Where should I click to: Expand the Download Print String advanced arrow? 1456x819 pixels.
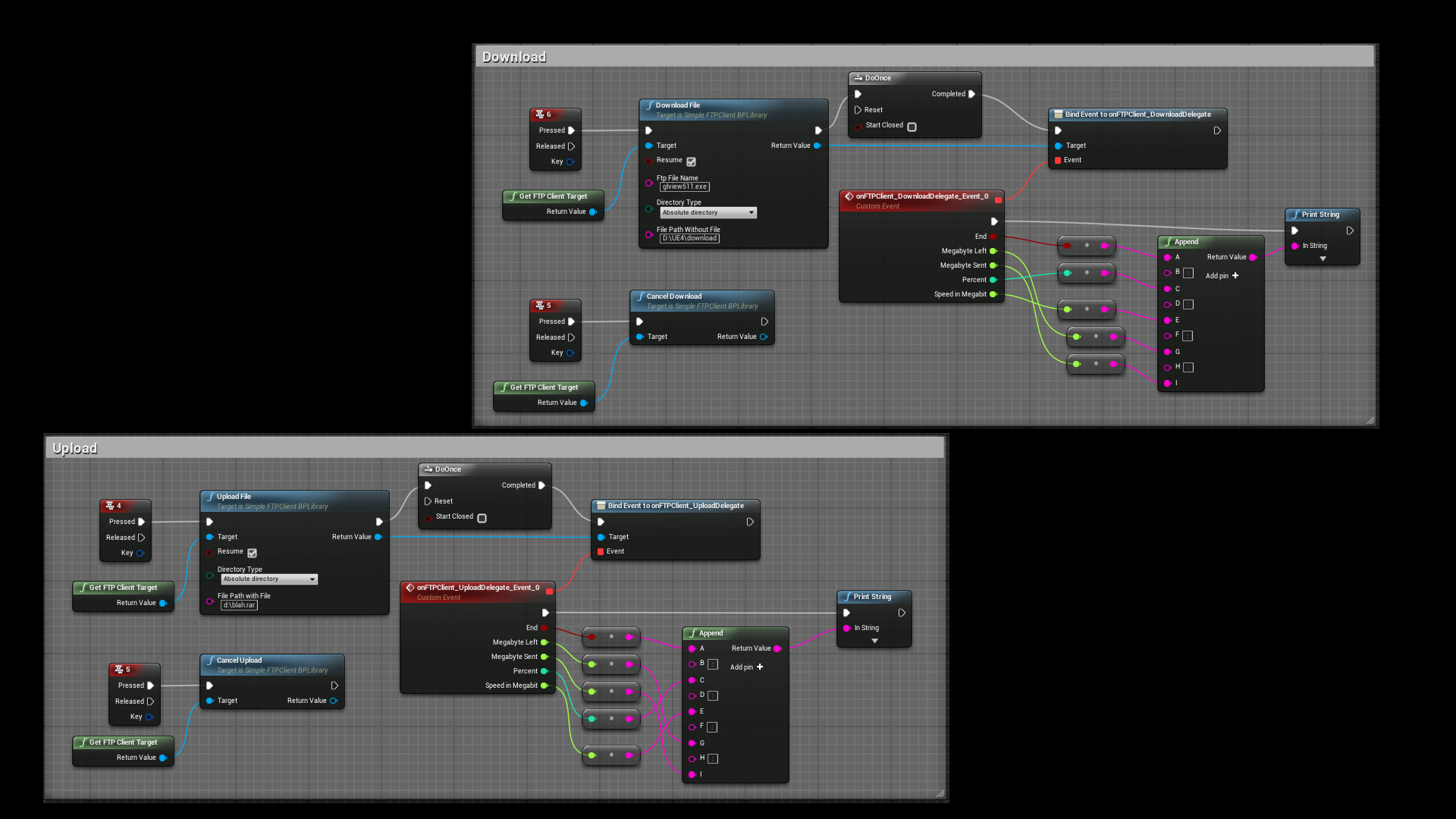(x=1323, y=259)
